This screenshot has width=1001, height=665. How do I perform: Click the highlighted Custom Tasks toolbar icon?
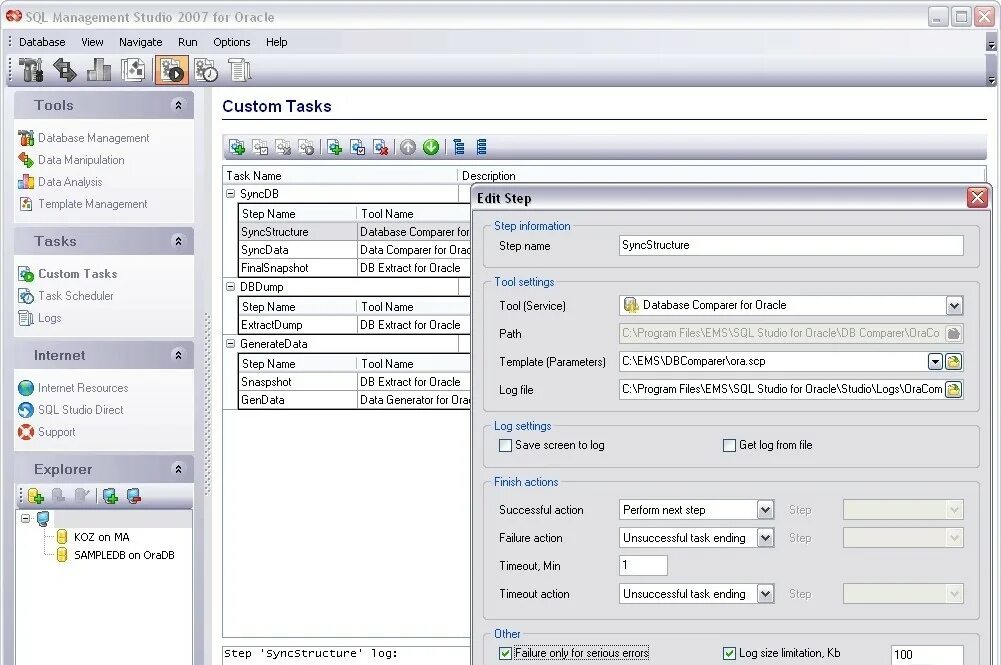pyautogui.click(x=171, y=70)
